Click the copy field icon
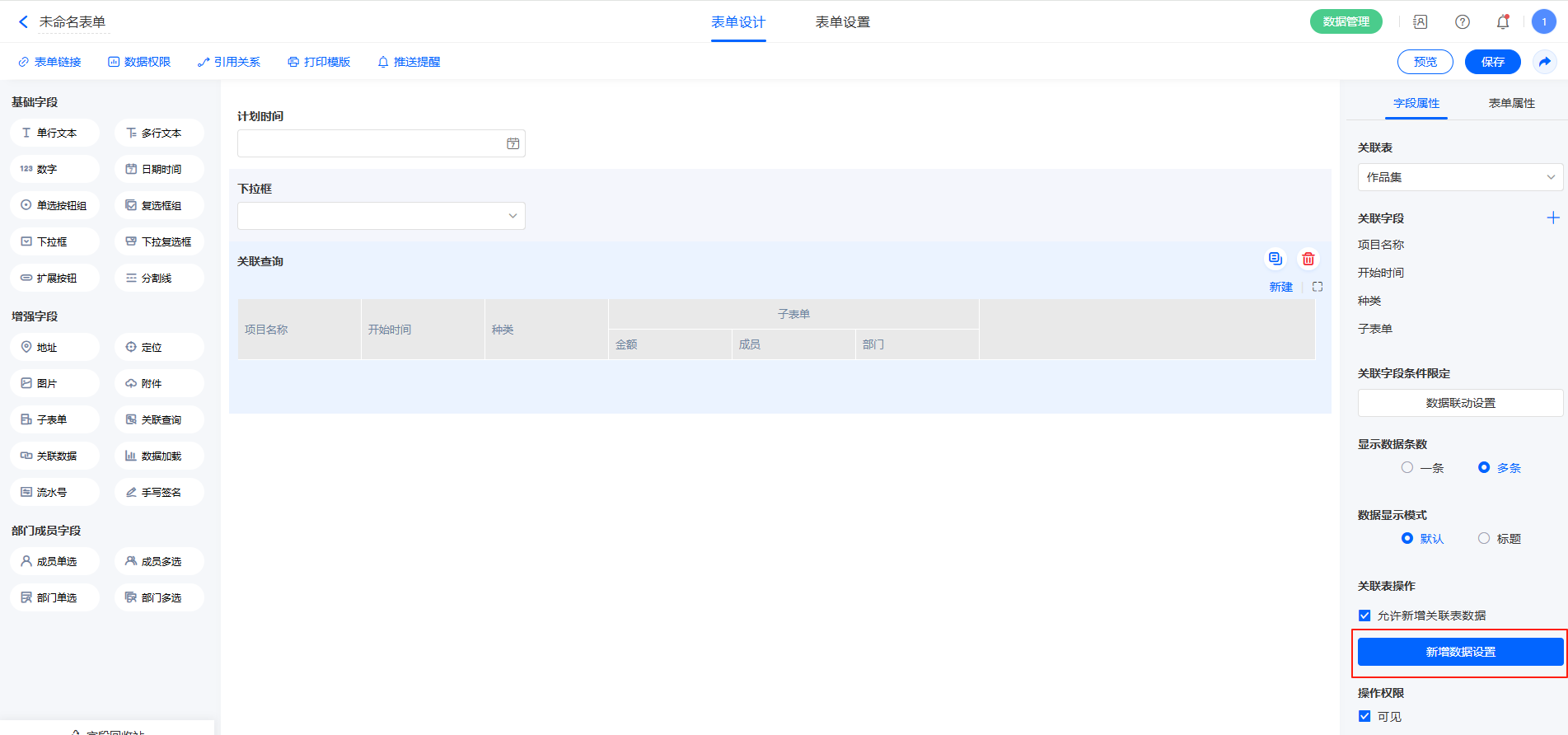1568x735 pixels. pos(1275,259)
